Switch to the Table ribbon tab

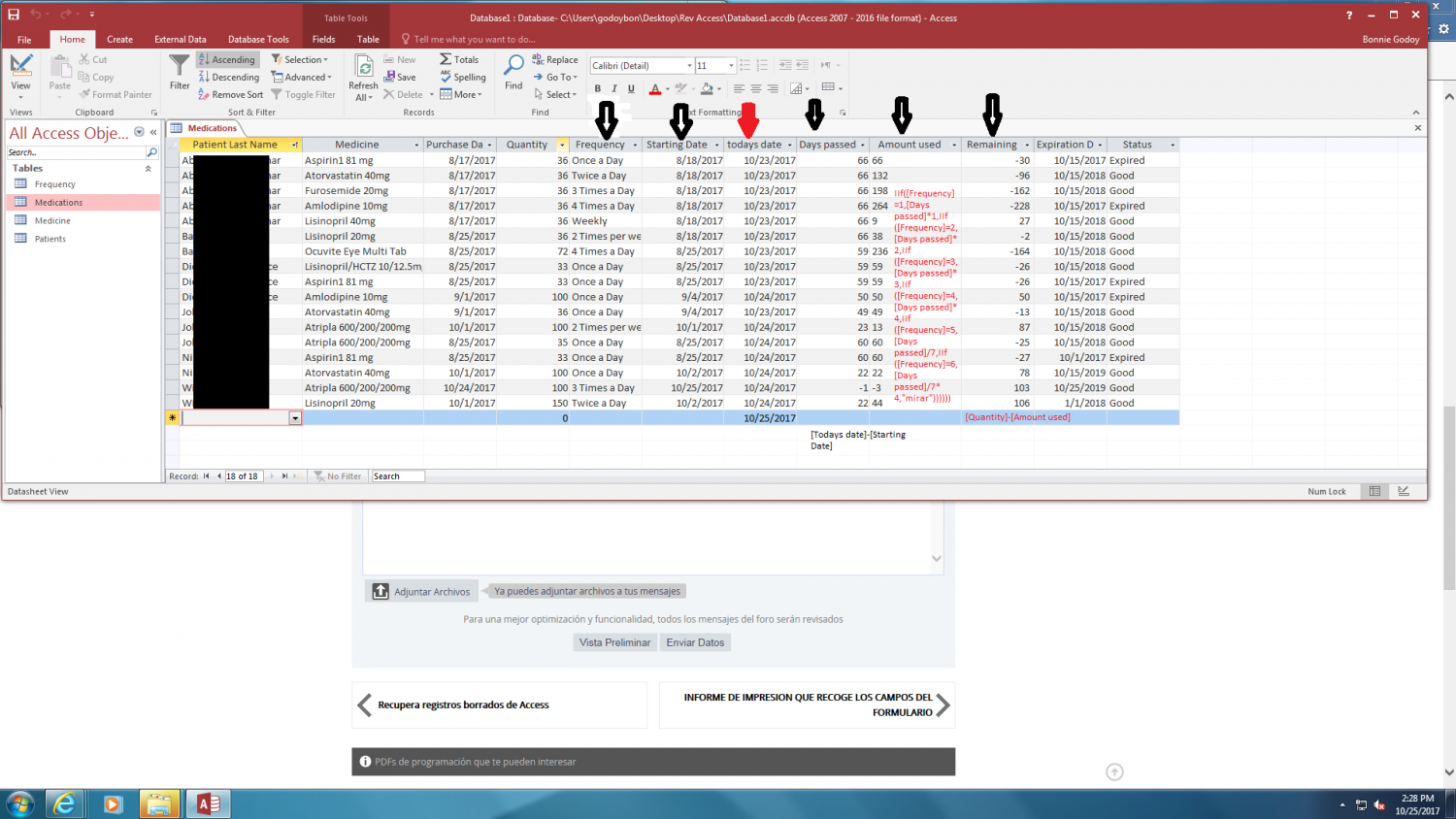[368, 40]
